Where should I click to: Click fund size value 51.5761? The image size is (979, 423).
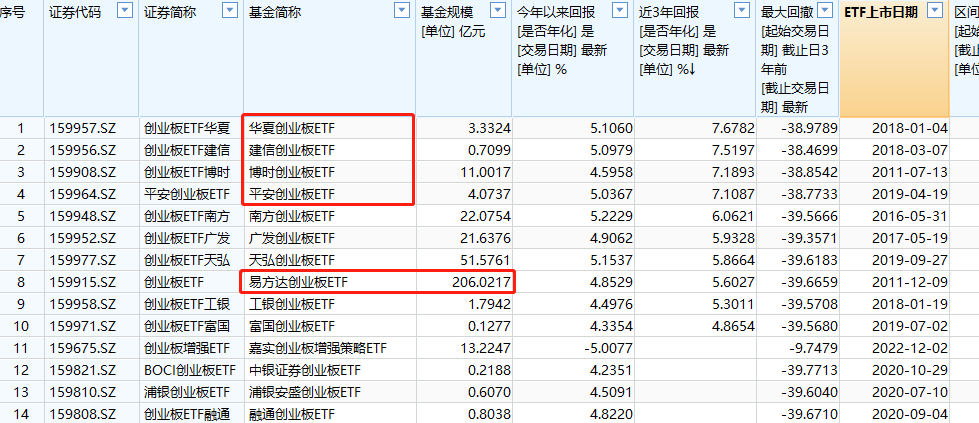coord(485,261)
